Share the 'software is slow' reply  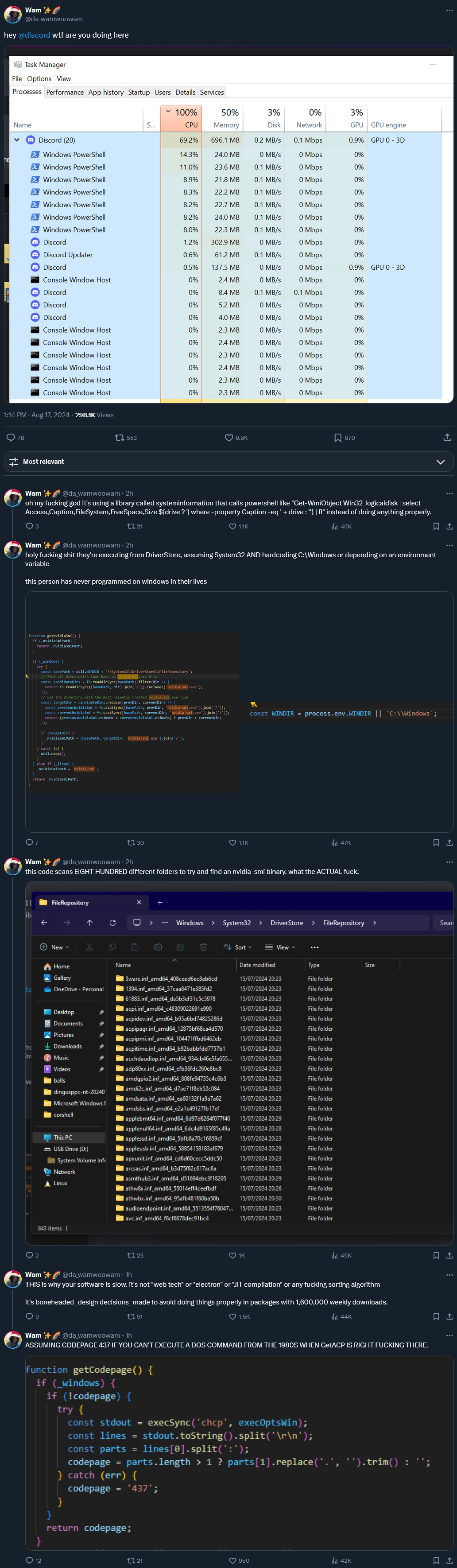(x=449, y=1316)
